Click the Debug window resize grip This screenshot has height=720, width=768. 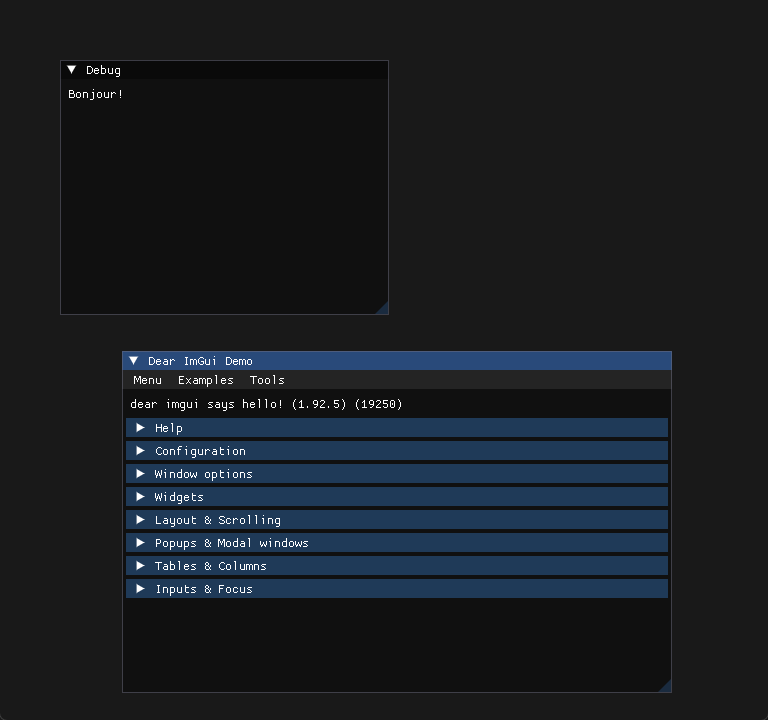click(x=382, y=308)
